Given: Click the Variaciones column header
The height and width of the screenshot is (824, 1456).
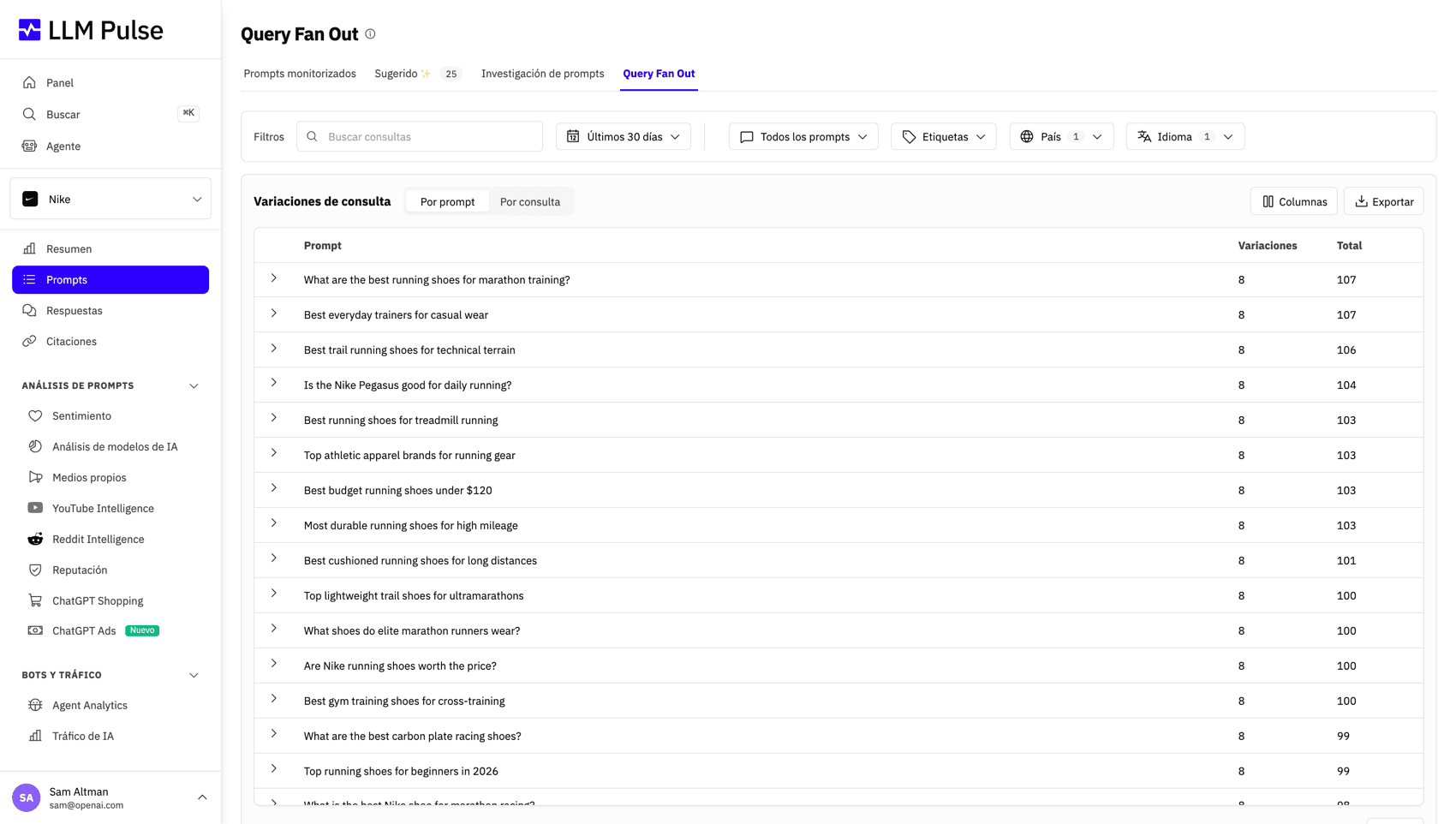Looking at the screenshot, I should pyautogui.click(x=1268, y=245).
